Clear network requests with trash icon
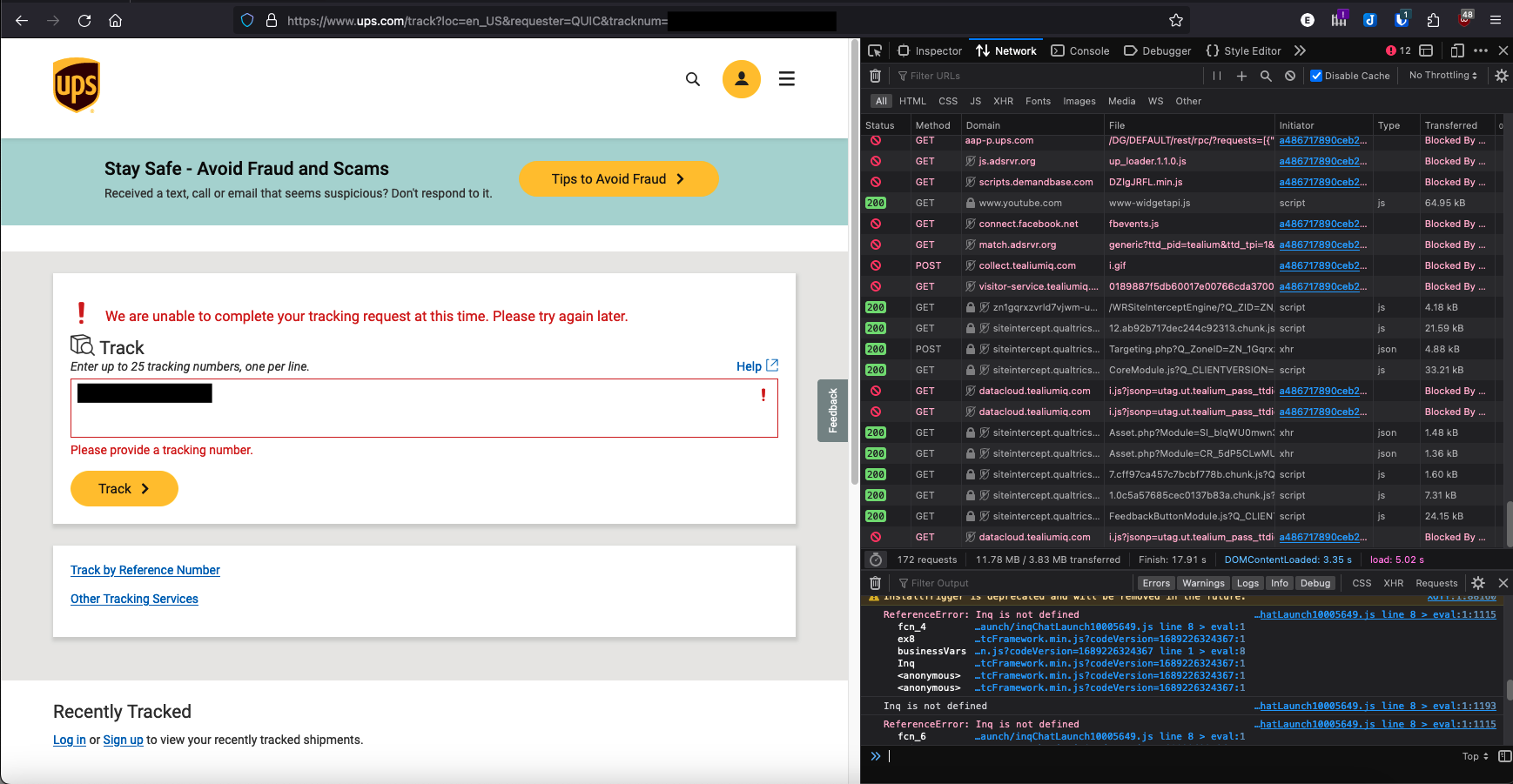 click(875, 76)
